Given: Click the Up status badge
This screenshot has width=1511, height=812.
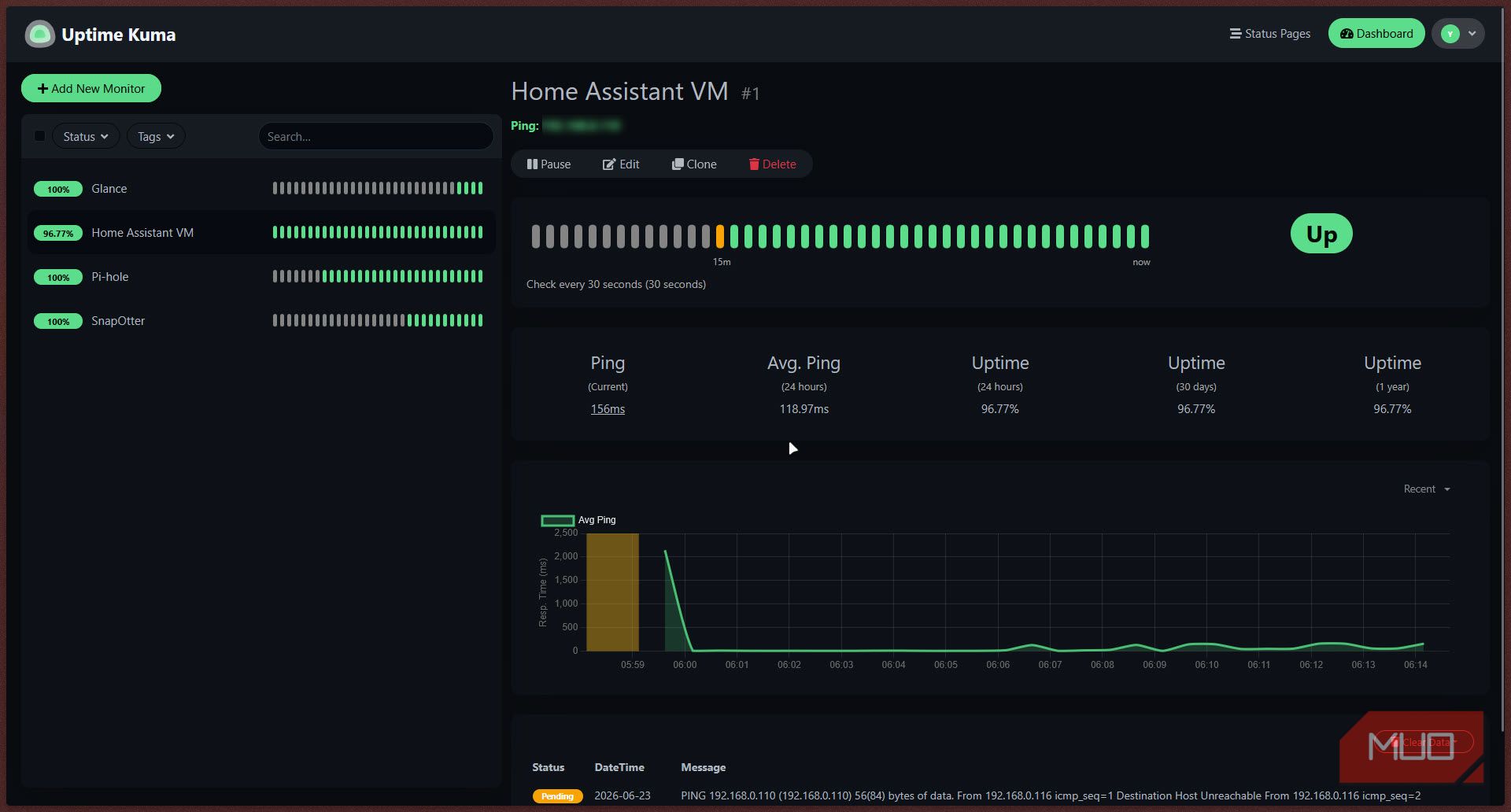Looking at the screenshot, I should (1321, 234).
